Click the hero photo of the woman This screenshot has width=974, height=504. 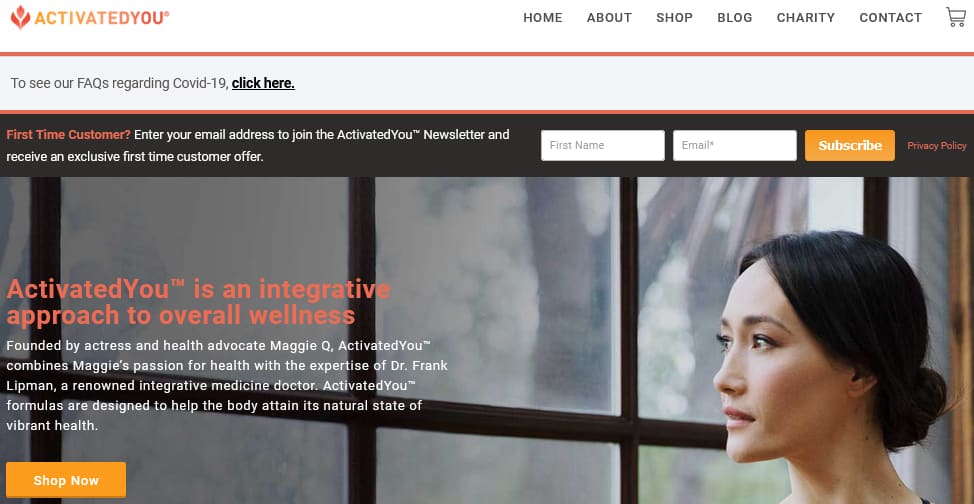[x=832, y=367]
